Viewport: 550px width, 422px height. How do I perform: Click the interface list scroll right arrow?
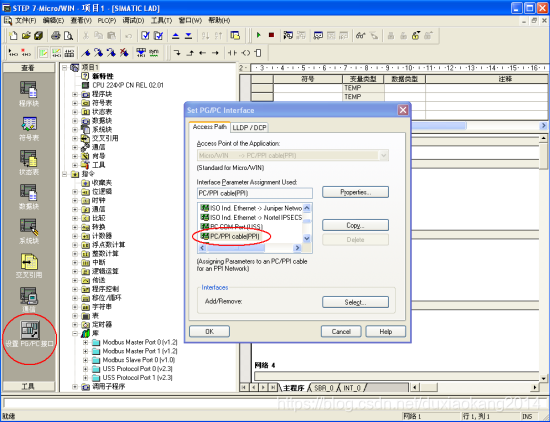[x=297, y=248]
